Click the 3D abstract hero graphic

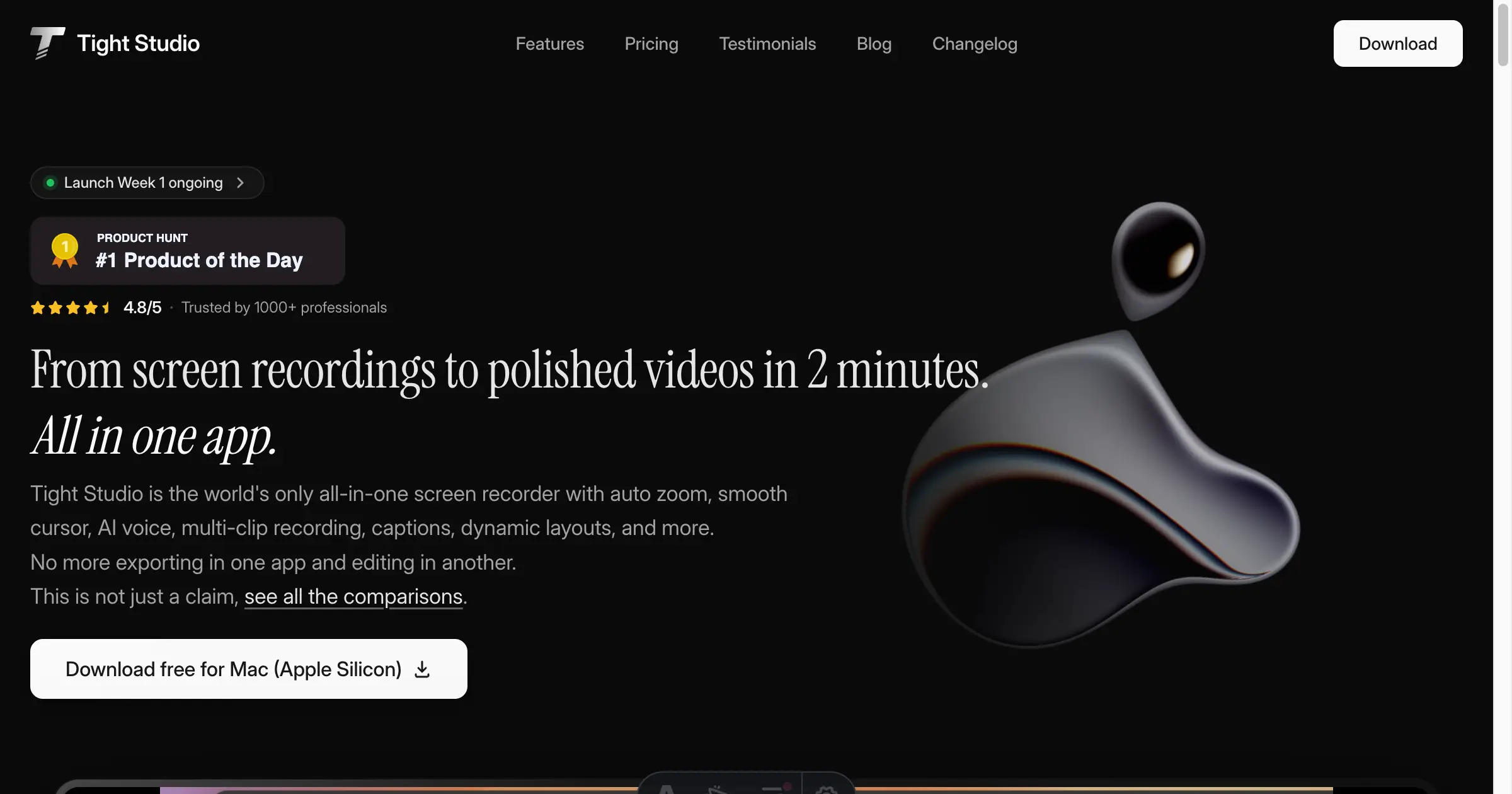[1101, 425]
